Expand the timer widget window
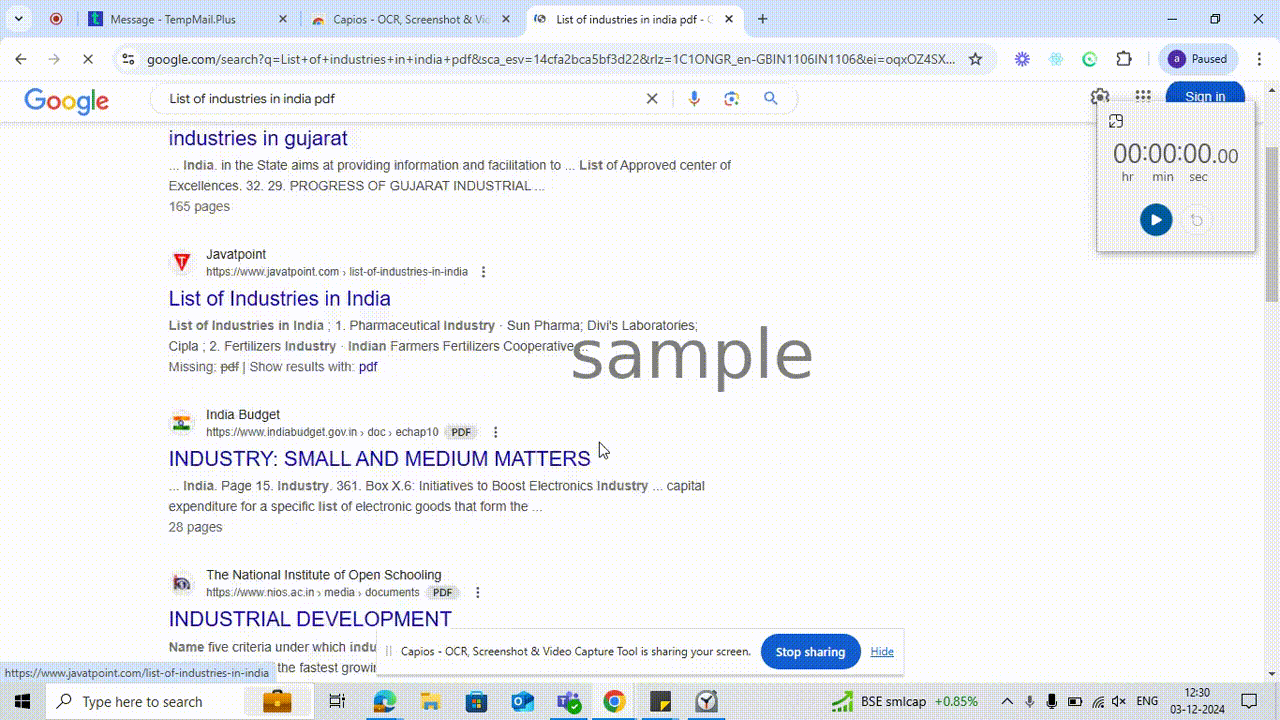 tap(1116, 121)
